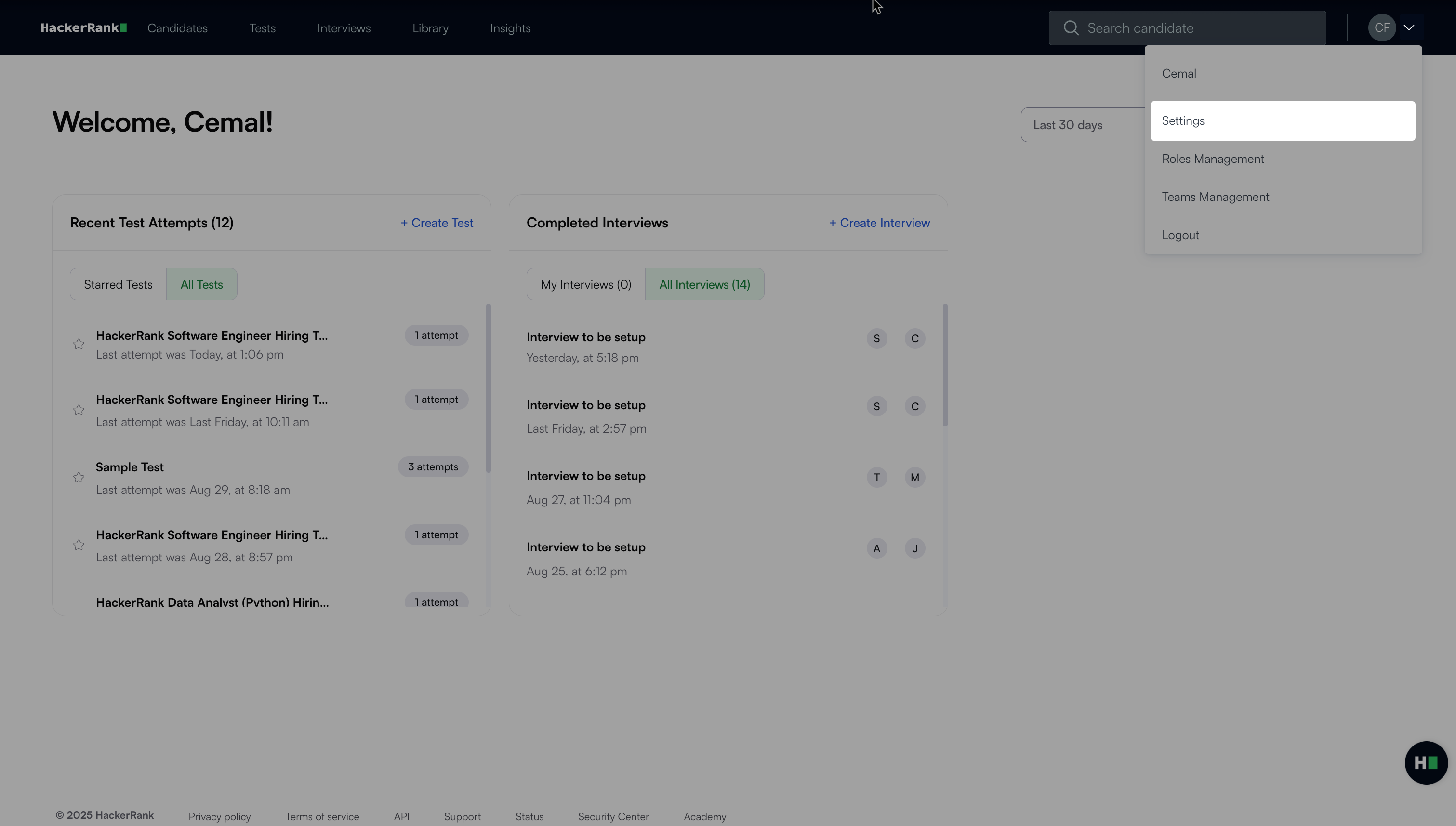Switch to My Interviews (0) tab
The width and height of the screenshot is (1456, 826).
point(585,284)
